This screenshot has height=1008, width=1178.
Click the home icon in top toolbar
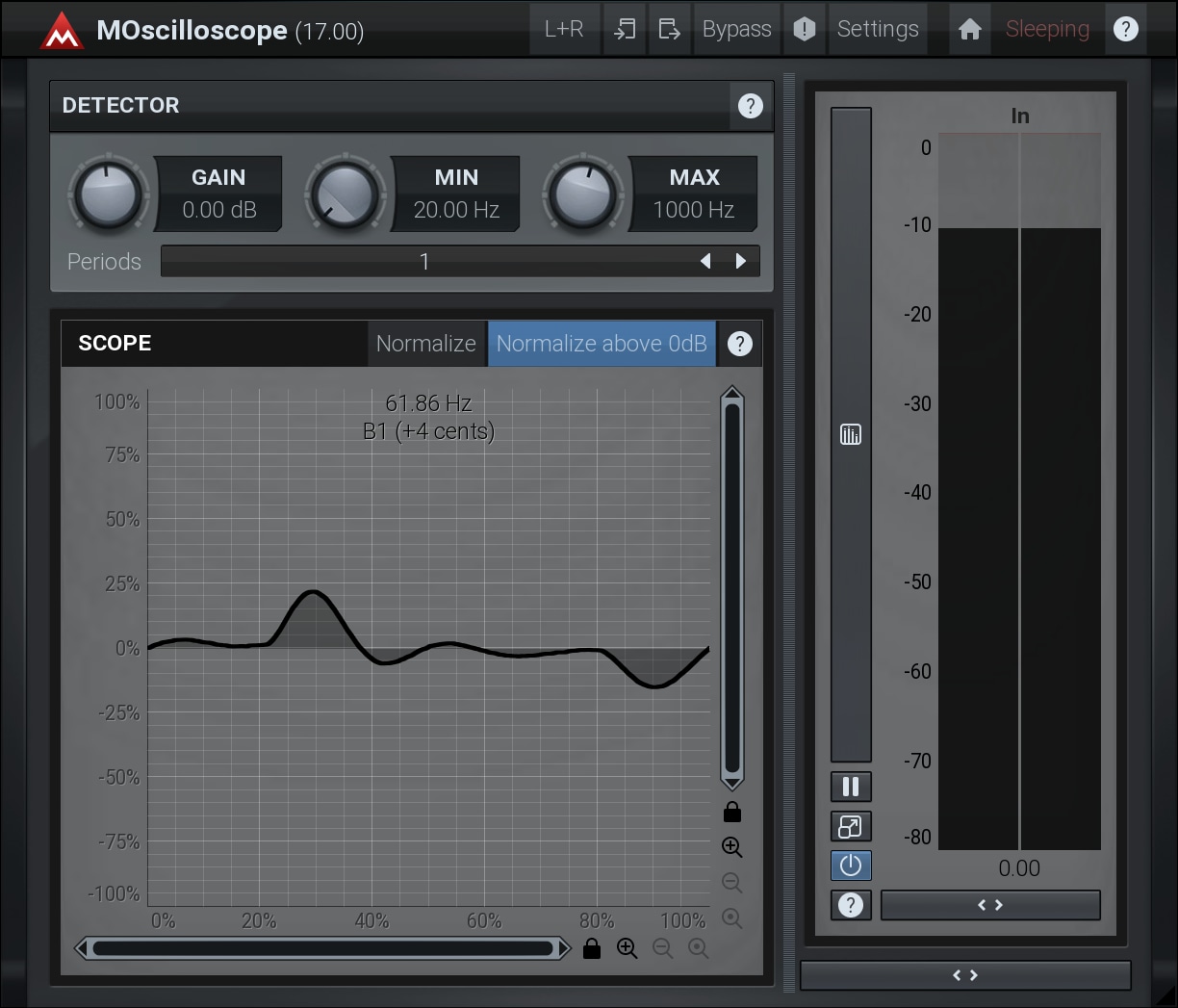pos(970,30)
